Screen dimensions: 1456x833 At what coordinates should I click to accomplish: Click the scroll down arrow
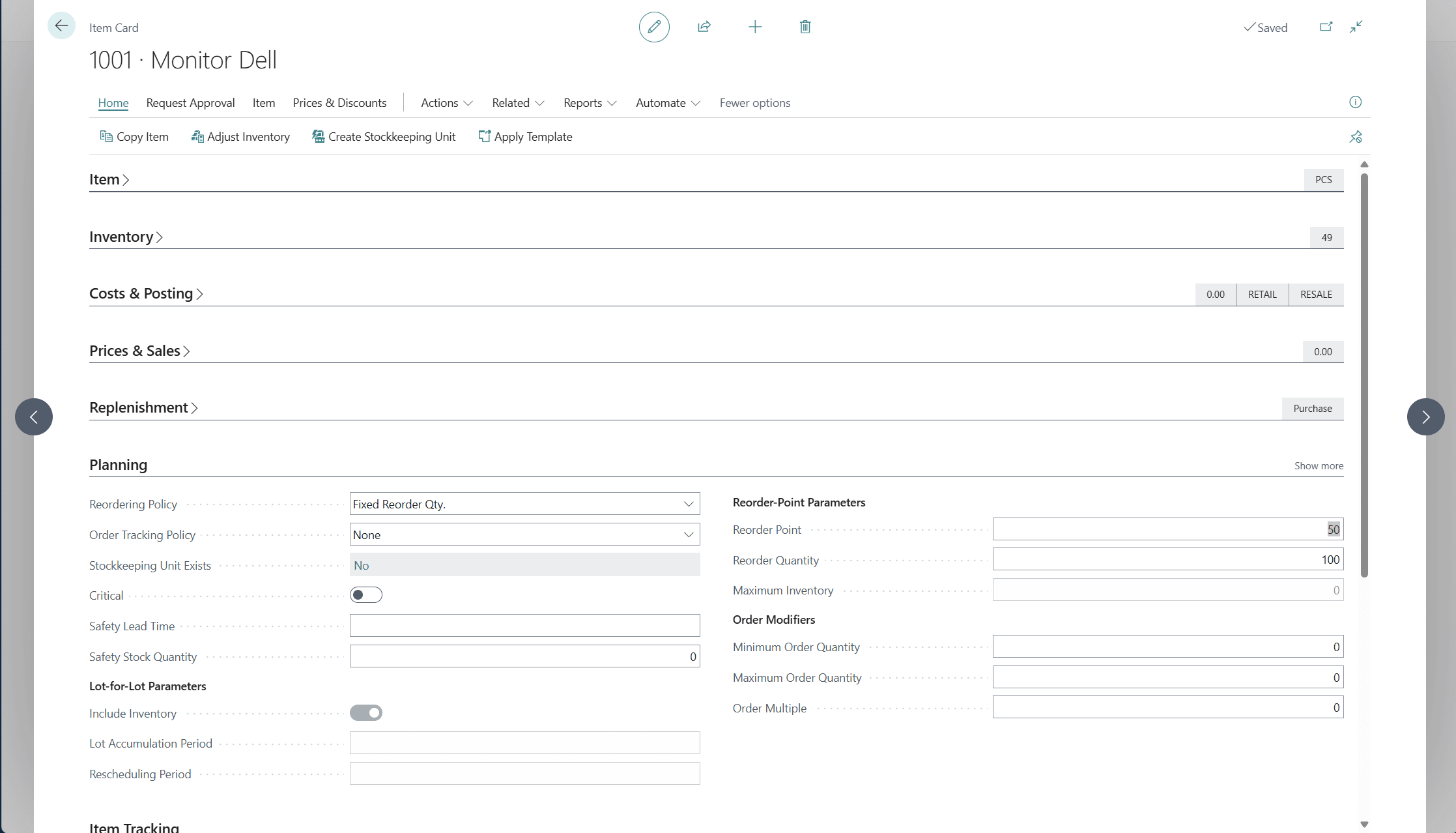click(x=1364, y=825)
